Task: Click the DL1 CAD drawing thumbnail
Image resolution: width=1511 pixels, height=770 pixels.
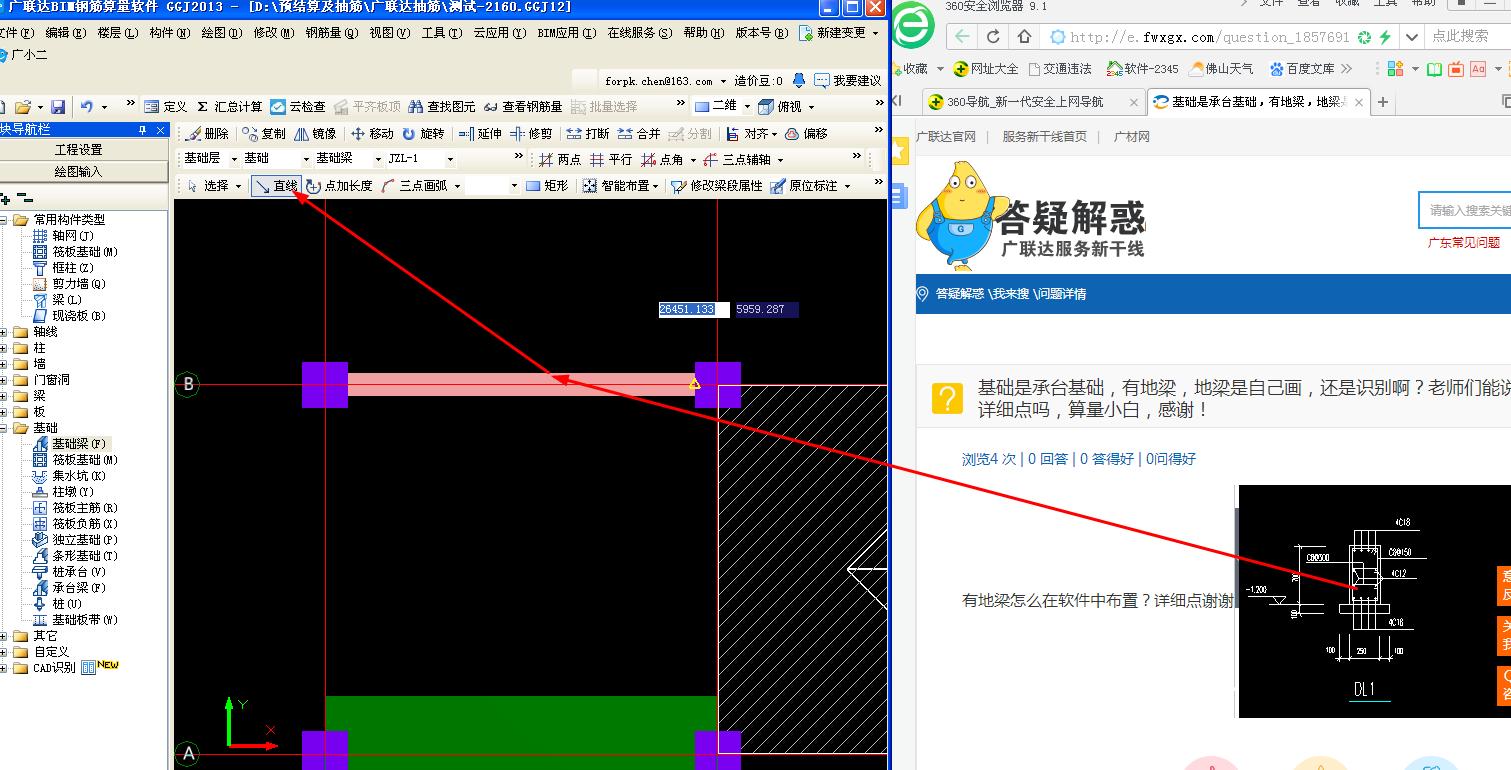Action: (x=1374, y=601)
